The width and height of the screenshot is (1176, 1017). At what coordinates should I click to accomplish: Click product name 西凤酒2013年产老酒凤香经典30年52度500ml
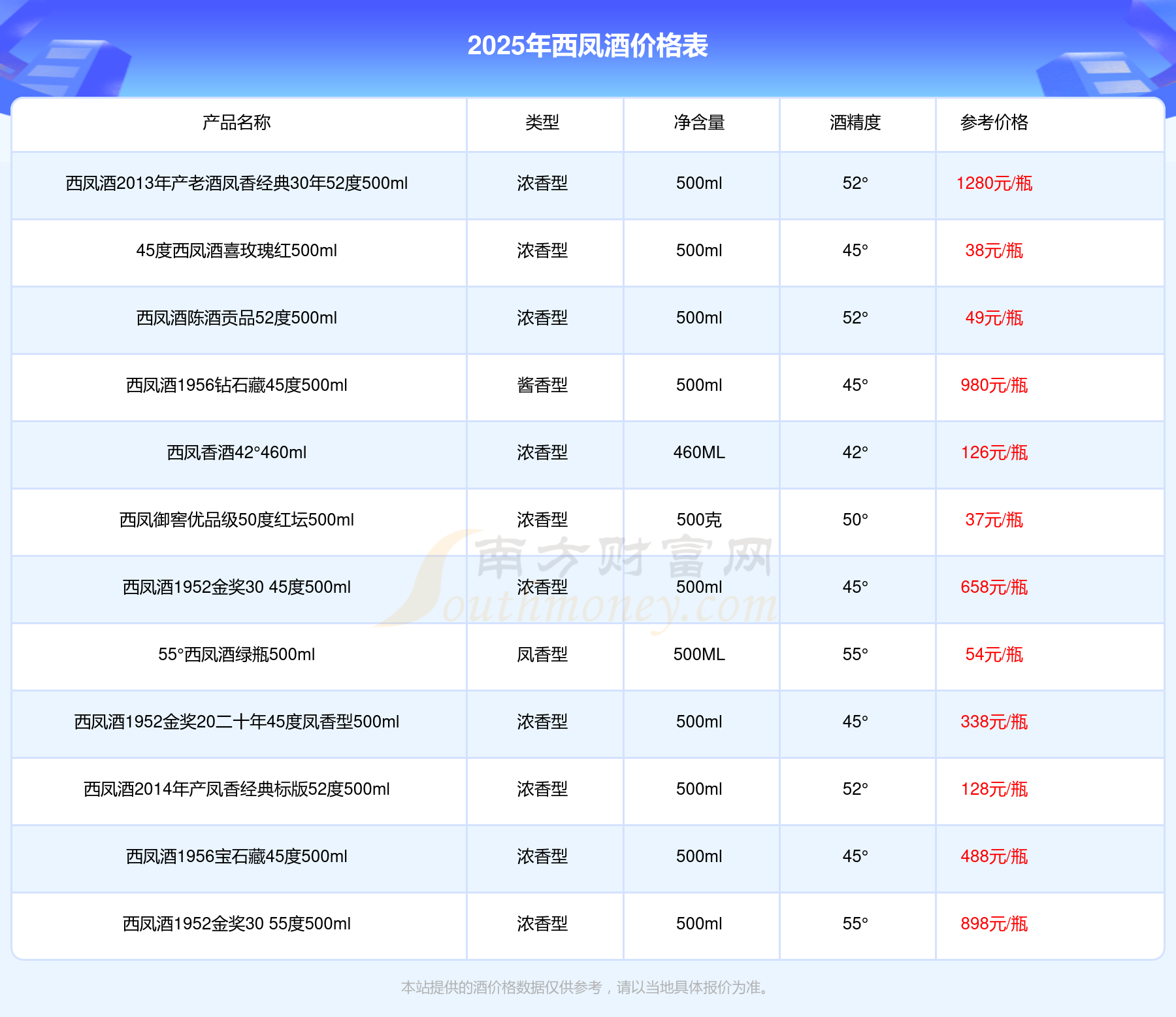[237, 183]
